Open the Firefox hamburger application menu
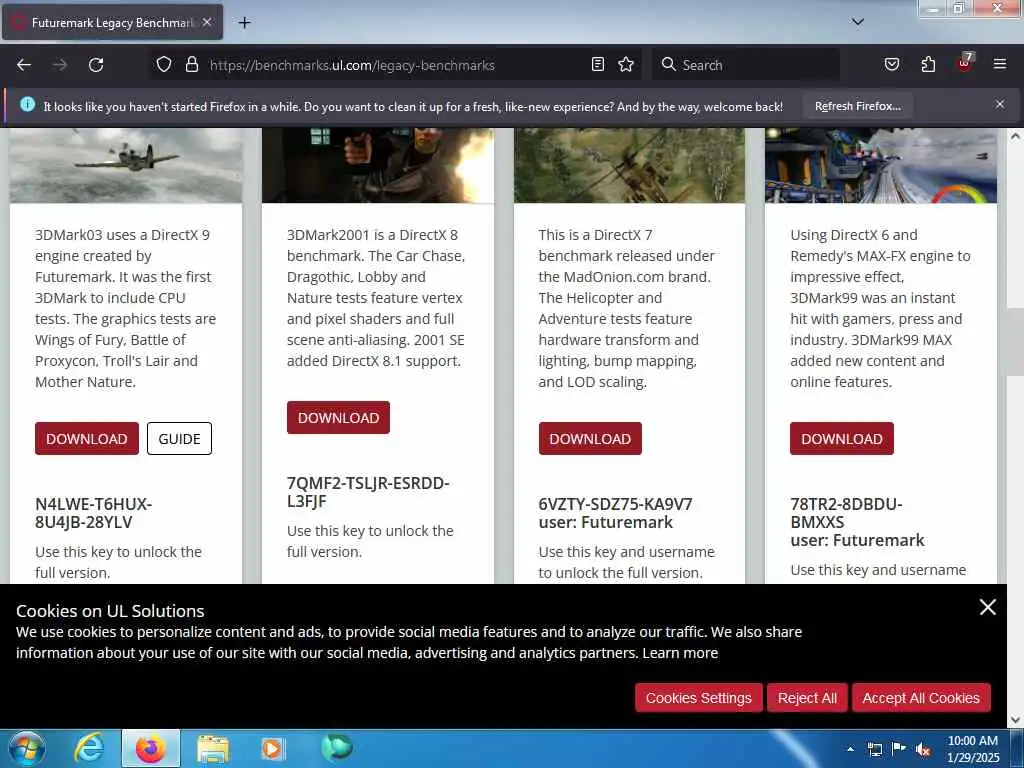 click(1000, 64)
